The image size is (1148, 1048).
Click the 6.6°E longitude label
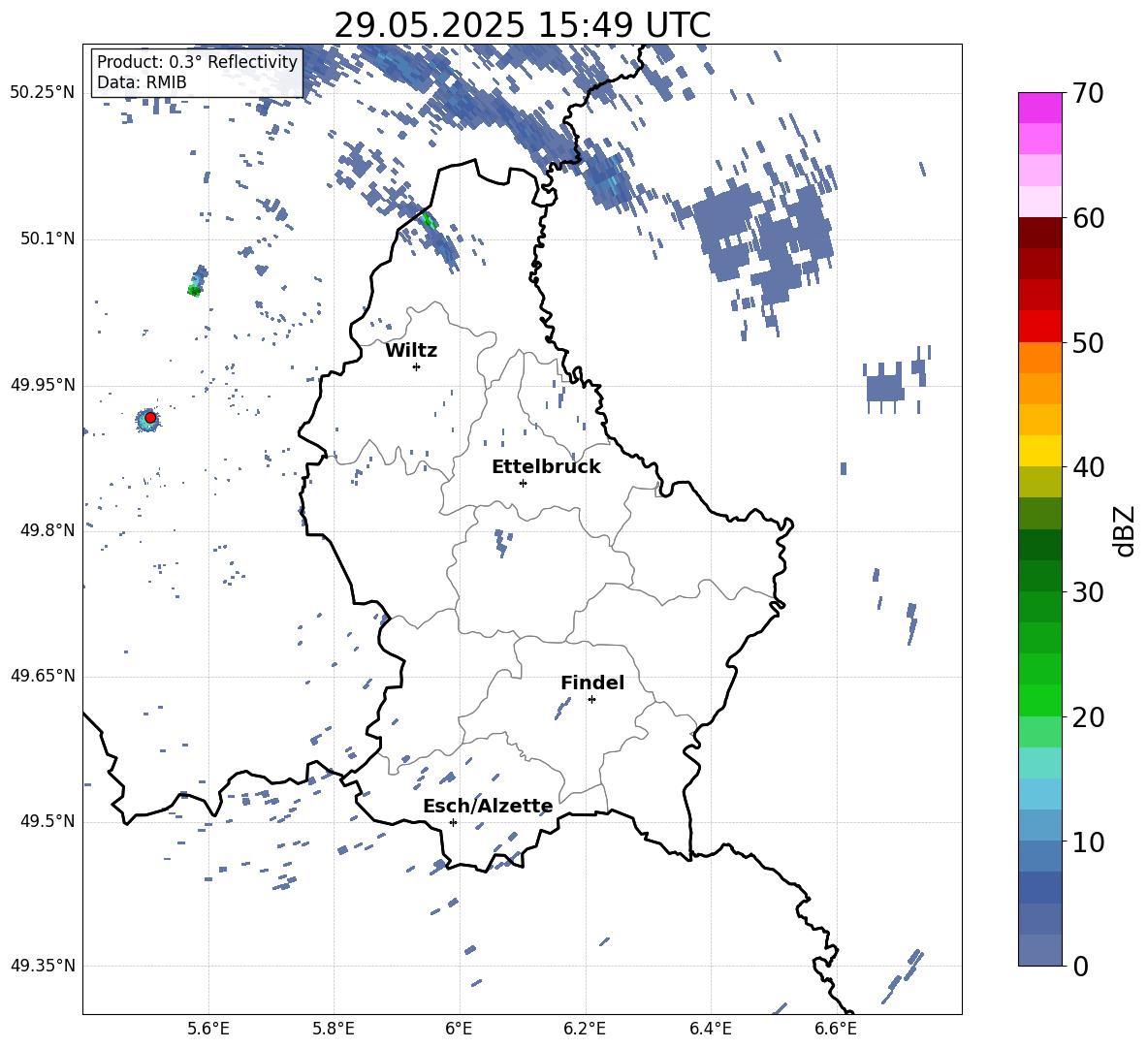click(836, 1029)
